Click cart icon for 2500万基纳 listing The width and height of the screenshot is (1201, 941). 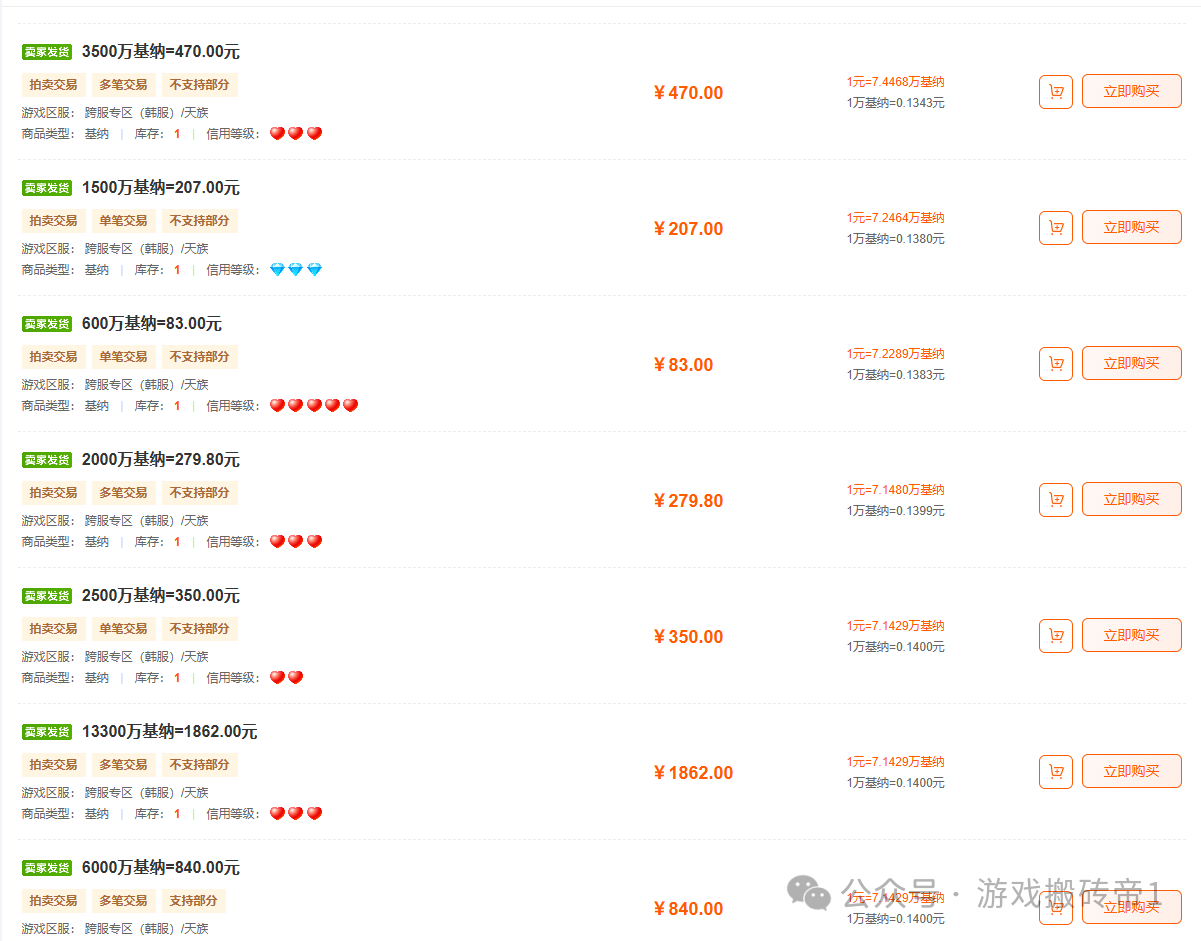pos(1055,636)
